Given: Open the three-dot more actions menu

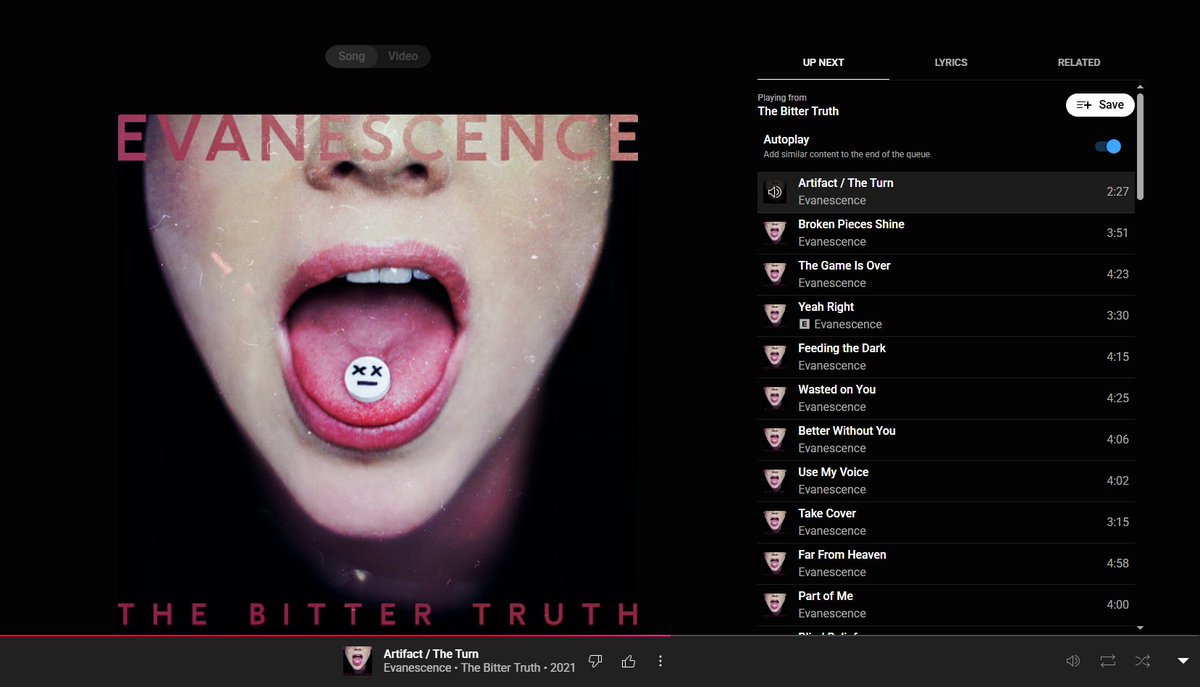Looking at the screenshot, I should click(660, 661).
